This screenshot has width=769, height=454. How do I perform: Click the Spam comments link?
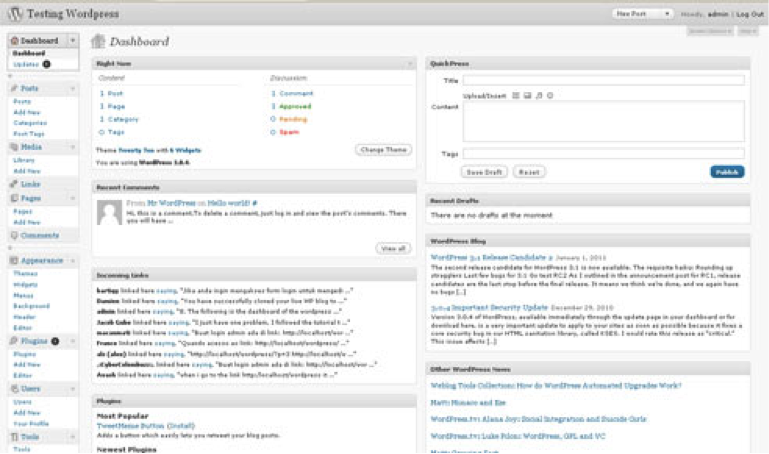[289, 132]
